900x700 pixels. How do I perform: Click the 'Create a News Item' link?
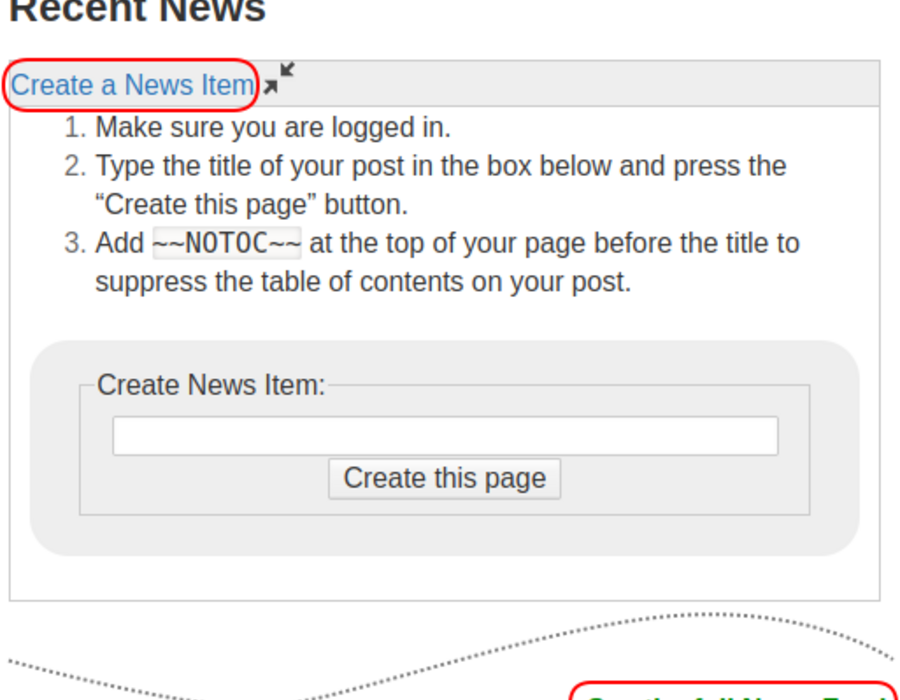(x=132, y=85)
